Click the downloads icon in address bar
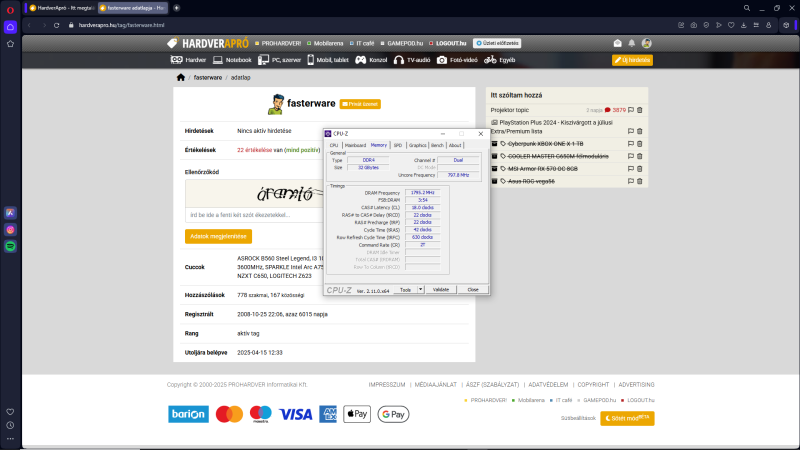The width and height of the screenshot is (800, 450). pyautogui.click(x=743, y=25)
